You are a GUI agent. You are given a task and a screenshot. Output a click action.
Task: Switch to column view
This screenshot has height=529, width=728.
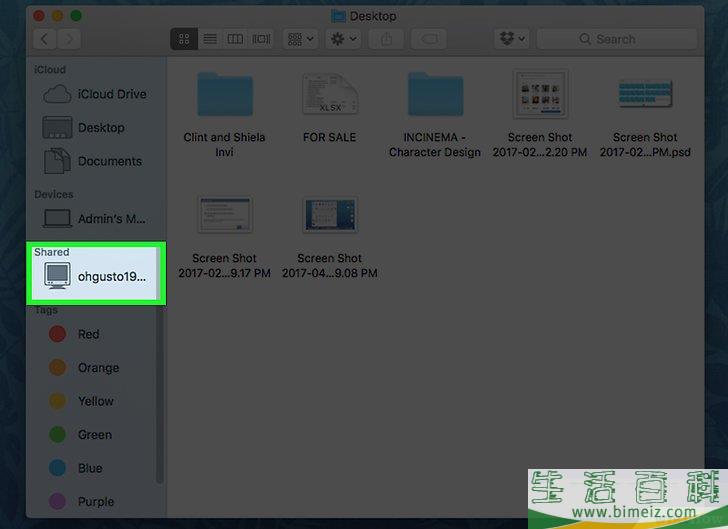(235, 39)
